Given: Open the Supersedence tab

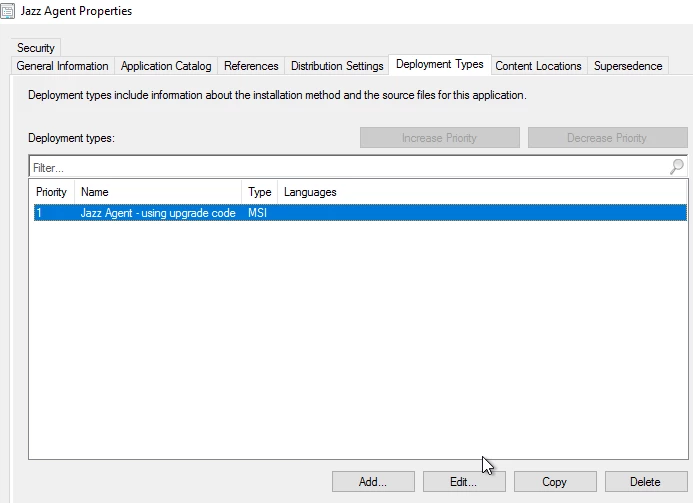Looking at the screenshot, I should [x=628, y=66].
